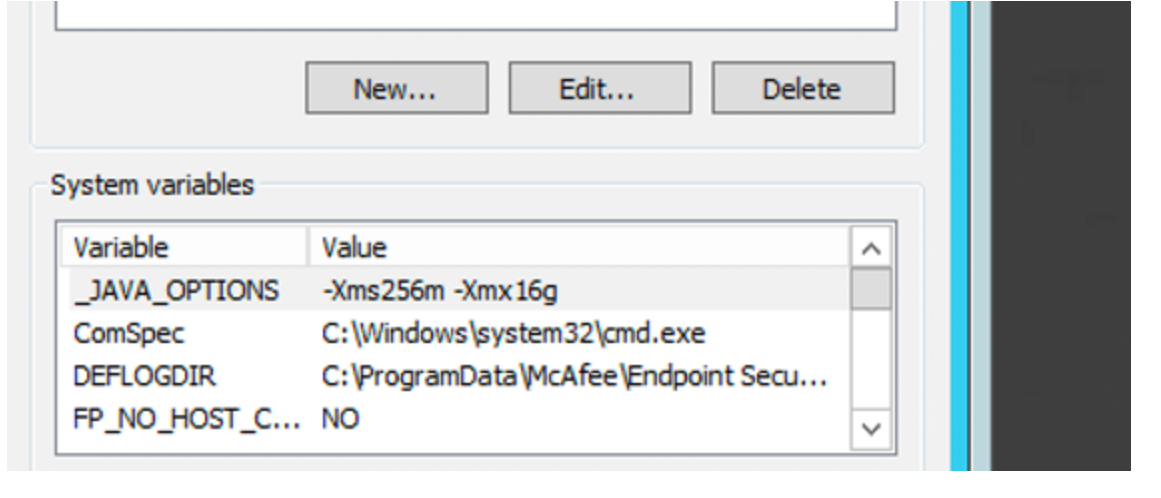This screenshot has height=498, width=1161.
Task: Click the NO value cell
Action: click(x=341, y=419)
